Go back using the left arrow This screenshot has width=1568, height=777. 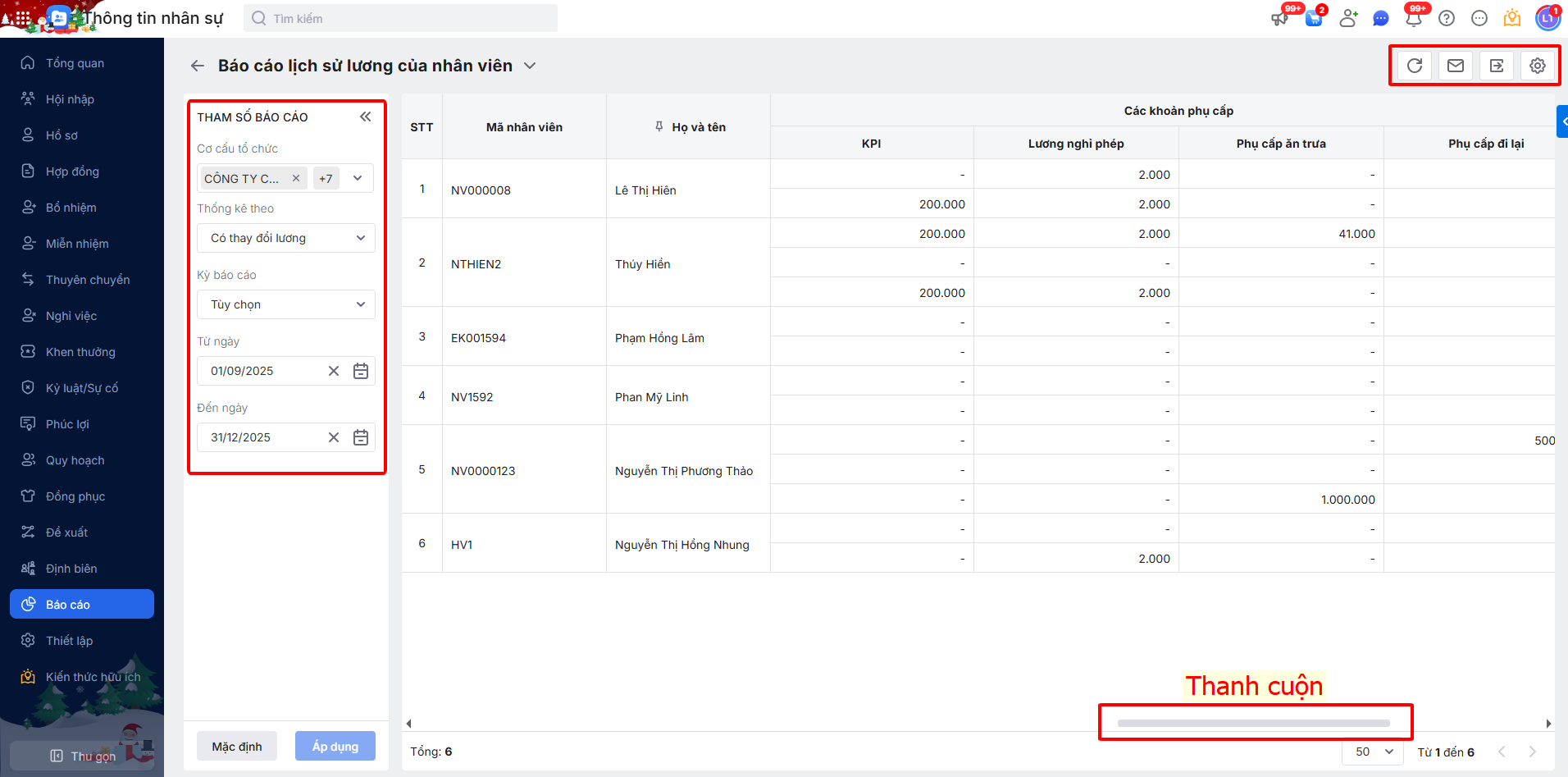198,66
